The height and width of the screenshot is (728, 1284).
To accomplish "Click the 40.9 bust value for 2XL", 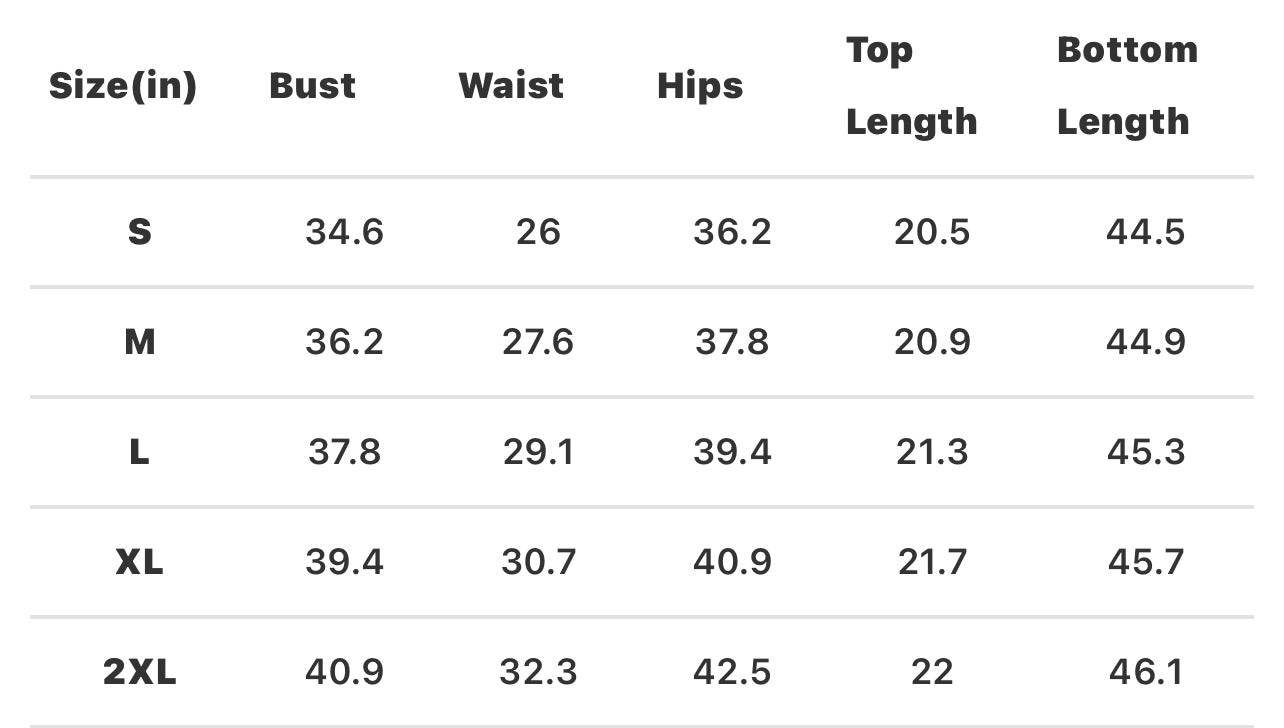I will click(x=344, y=672).
